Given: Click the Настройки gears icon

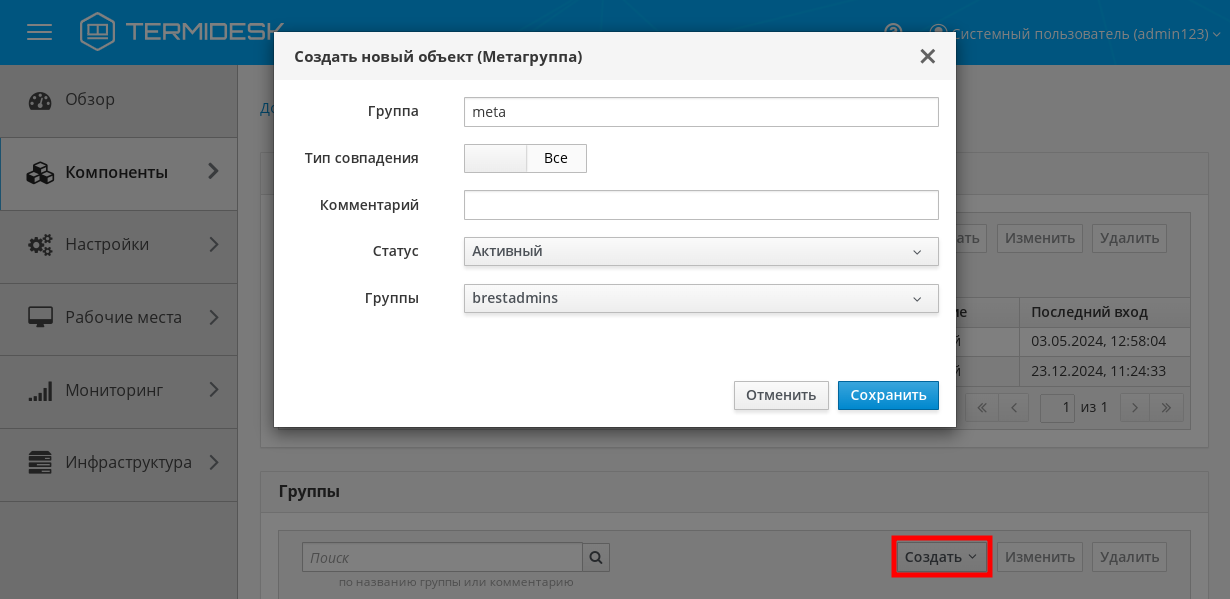Looking at the screenshot, I should tap(40, 245).
